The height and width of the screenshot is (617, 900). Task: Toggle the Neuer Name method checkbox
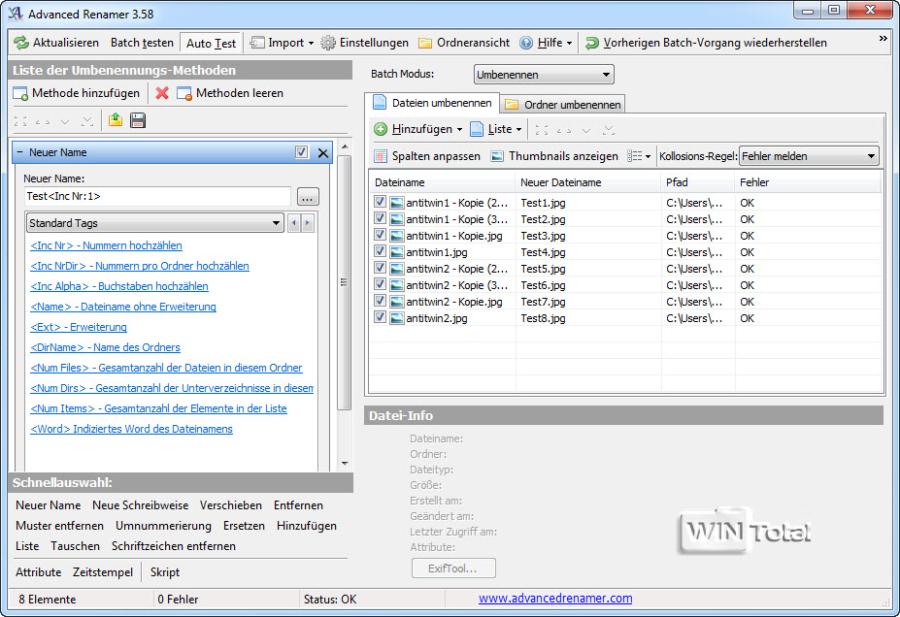tap(302, 153)
